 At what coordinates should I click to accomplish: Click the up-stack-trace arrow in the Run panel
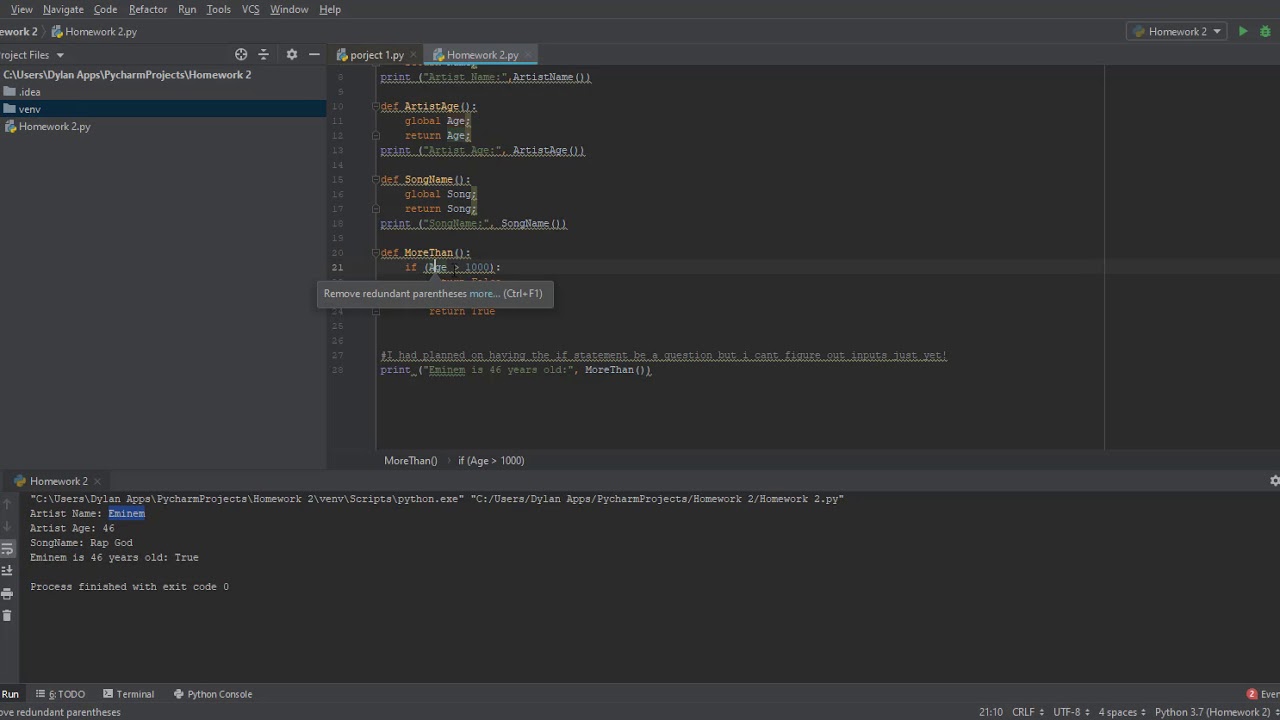click(7, 504)
